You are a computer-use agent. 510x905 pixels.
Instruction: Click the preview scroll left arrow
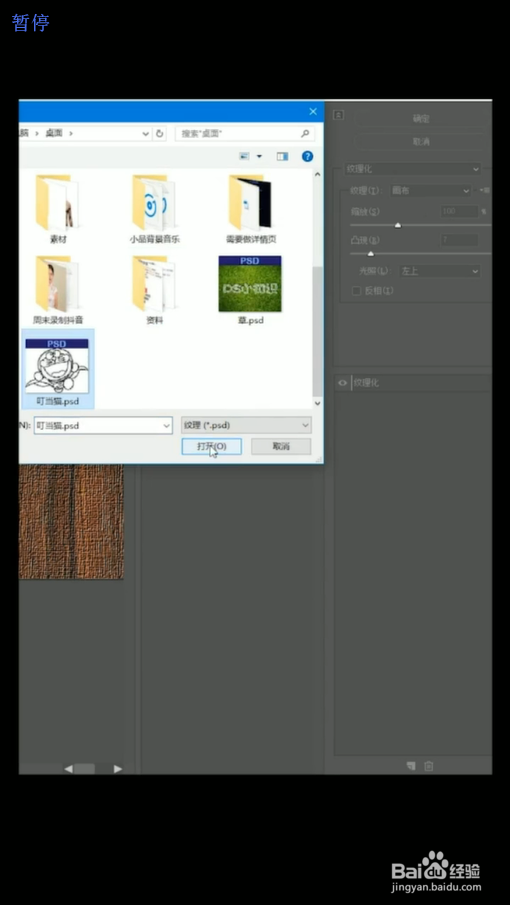pyautogui.click(x=69, y=769)
